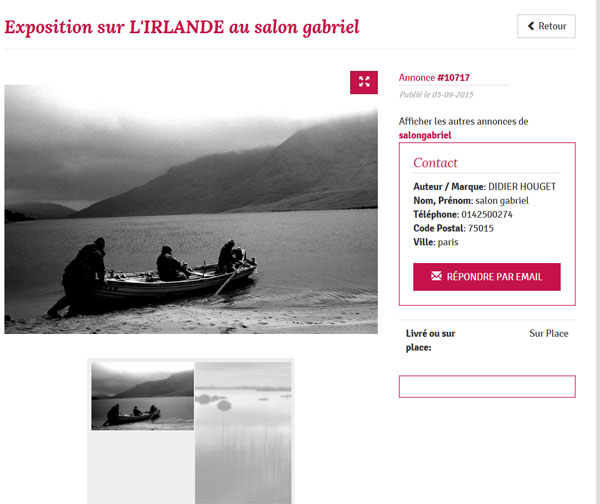This screenshot has height=504, width=600.
Task: Click the empty pink-bordered box
Action: [487, 387]
